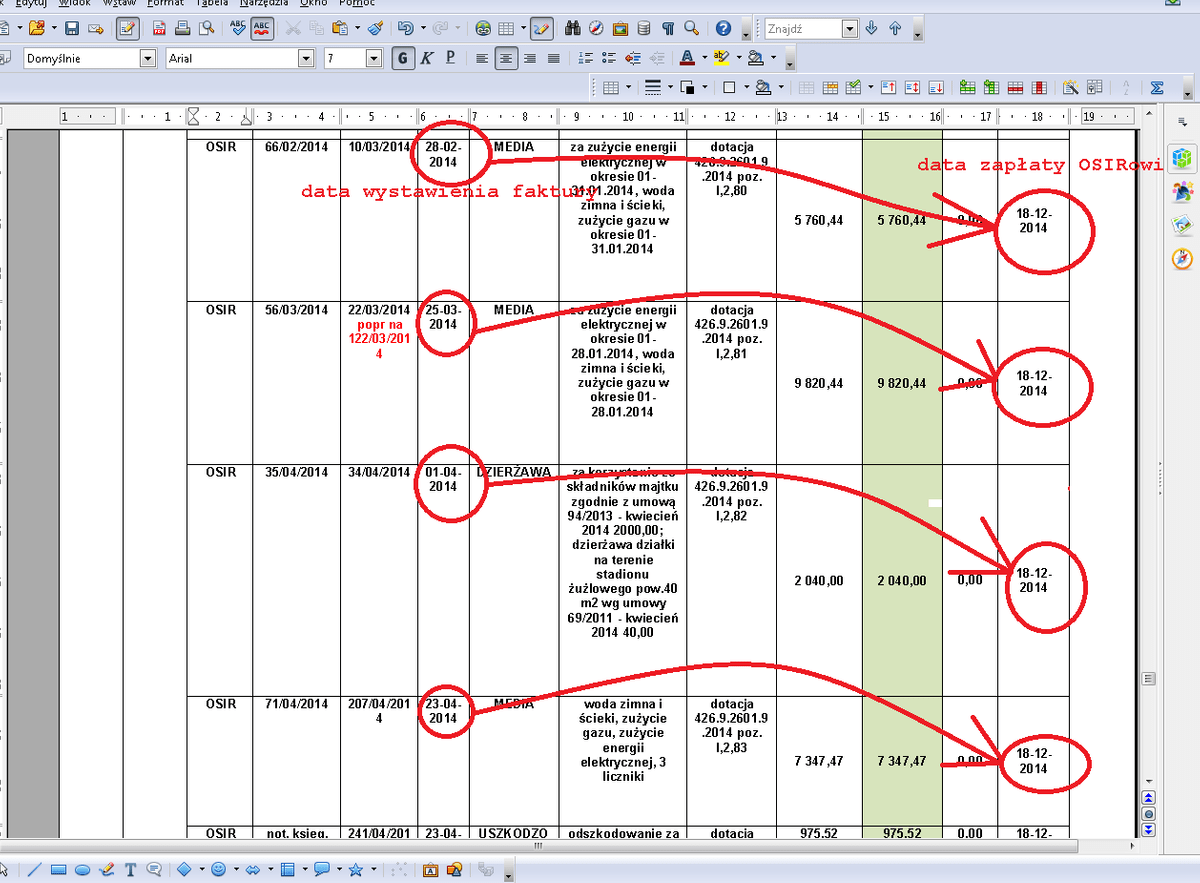
Task: Click the Znajdź search field
Action: click(803, 28)
